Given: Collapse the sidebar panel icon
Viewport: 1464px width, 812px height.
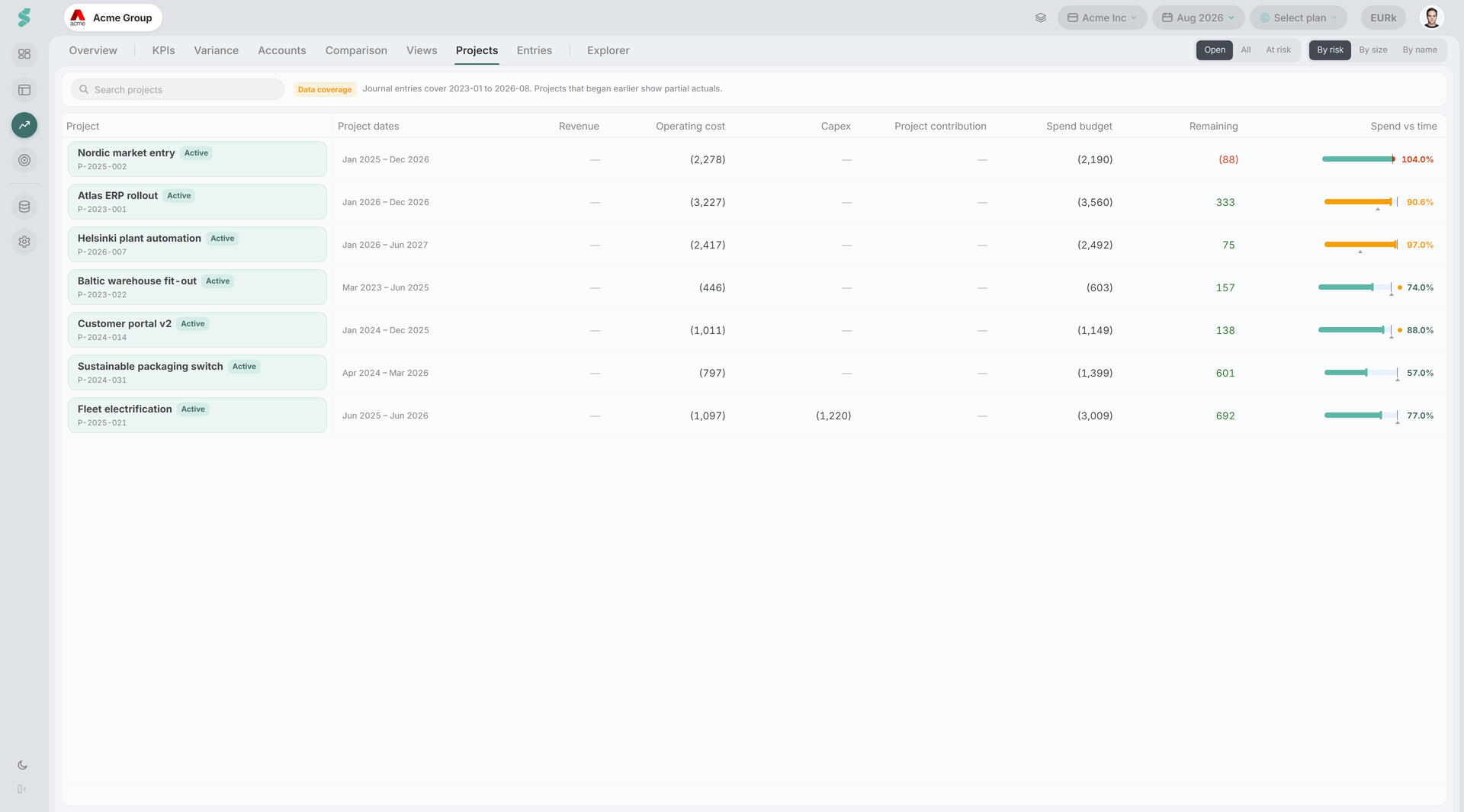Looking at the screenshot, I should pos(22,789).
